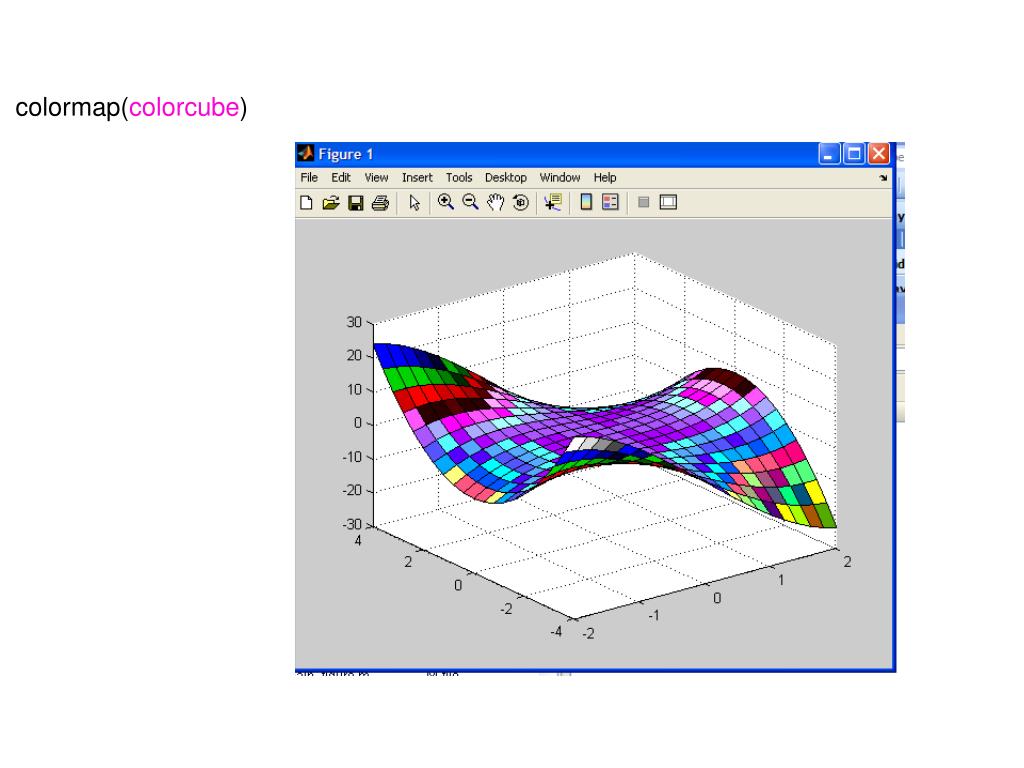The image size is (1024, 768).
Task: Create a new figure with toolbar icon
Action: [306, 202]
